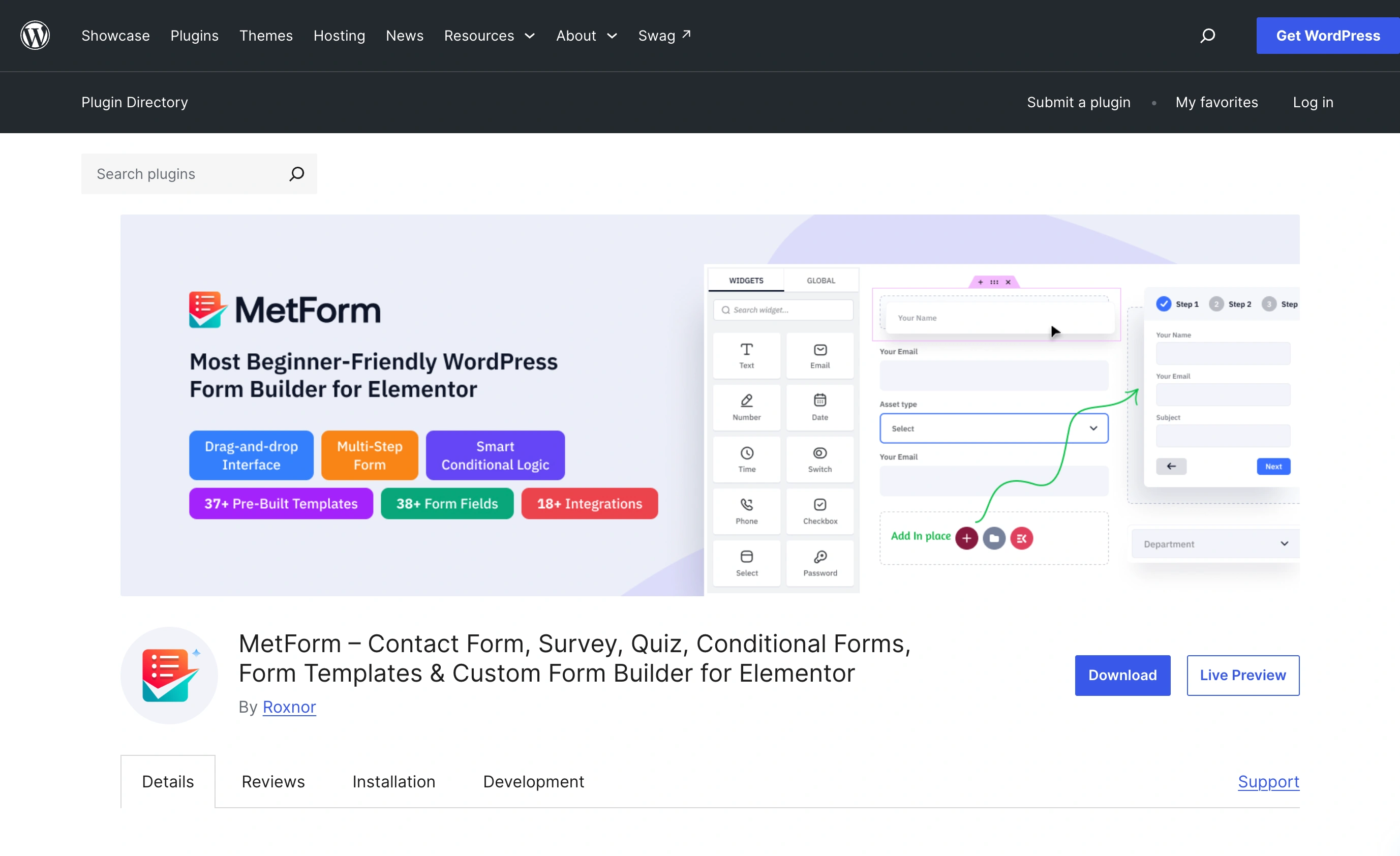Image resolution: width=1400 pixels, height=856 pixels.
Task: Click Submit a plugin link
Action: pos(1078,102)
